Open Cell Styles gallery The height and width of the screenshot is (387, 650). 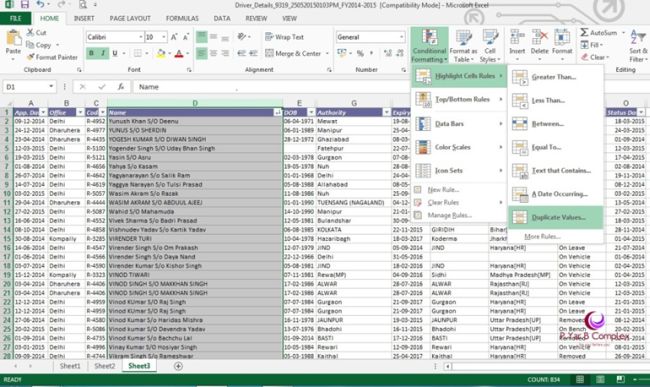[490, 46]
